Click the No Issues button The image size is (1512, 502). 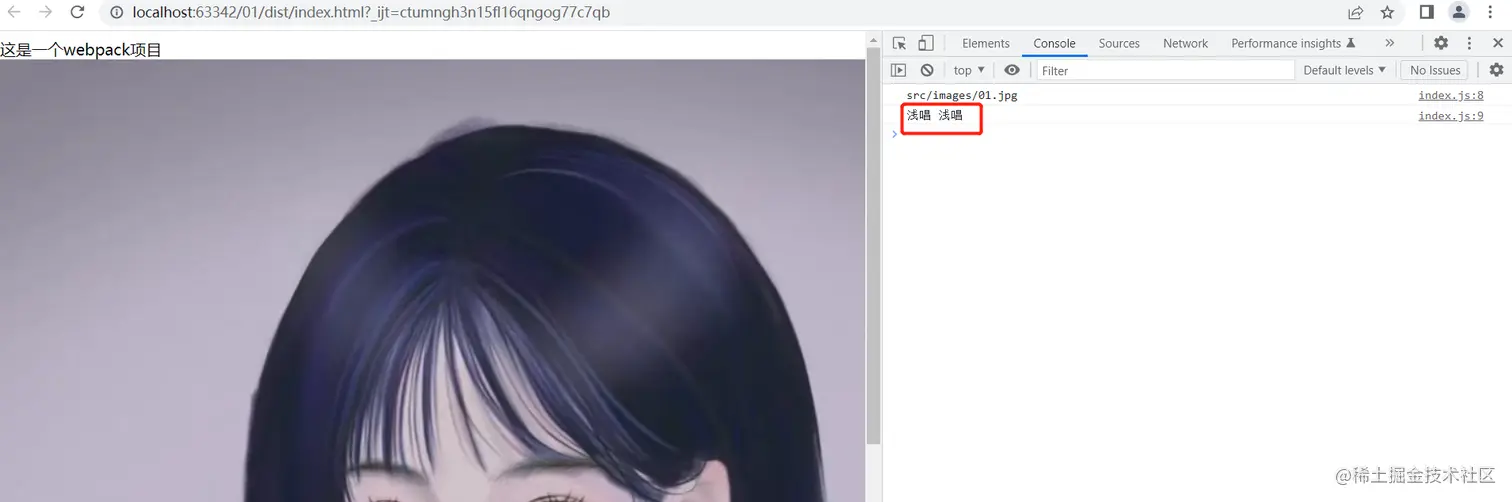coord(1435,70)
